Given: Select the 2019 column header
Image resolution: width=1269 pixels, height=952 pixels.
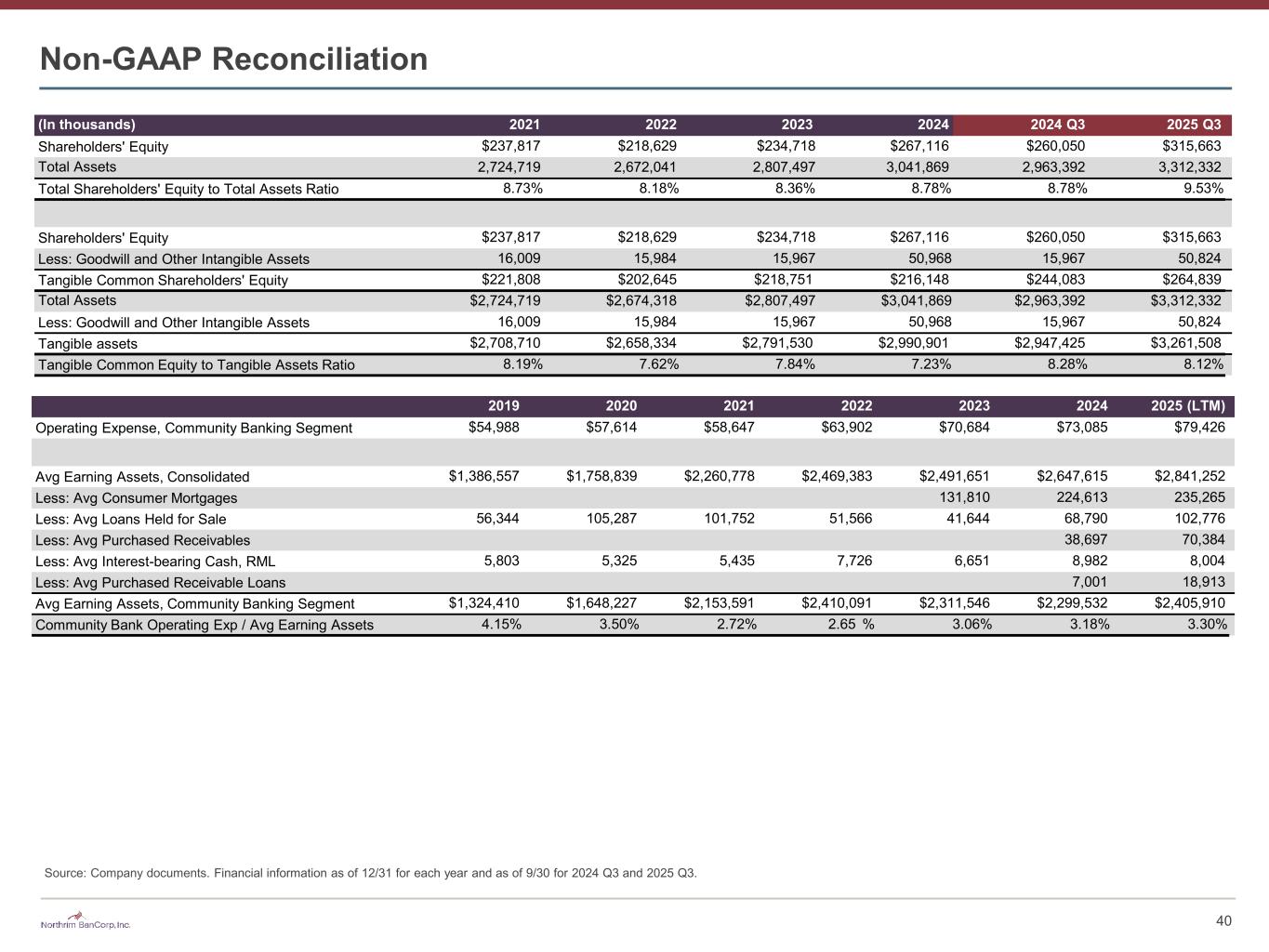Looking at the screenshot, I should tap(504, 406).
